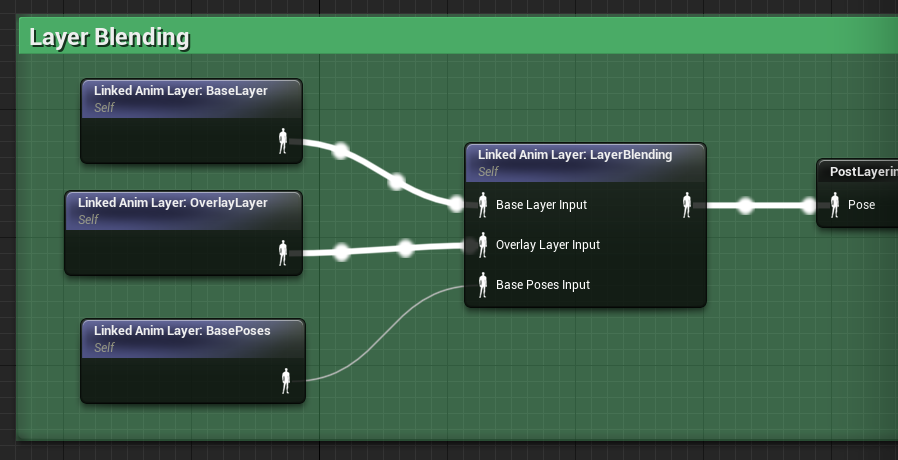Screen dimensions: 898x460
Task: Select the PostLayering node title
Action: [x=864, y=172]
